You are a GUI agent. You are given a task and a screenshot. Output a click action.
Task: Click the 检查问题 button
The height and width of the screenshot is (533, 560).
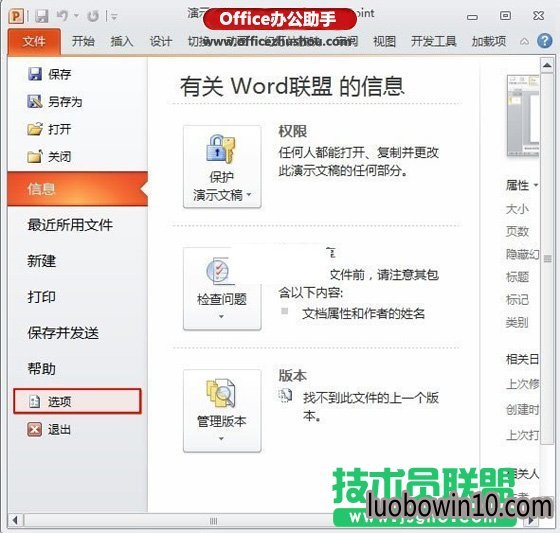click(x=222, y=289)
